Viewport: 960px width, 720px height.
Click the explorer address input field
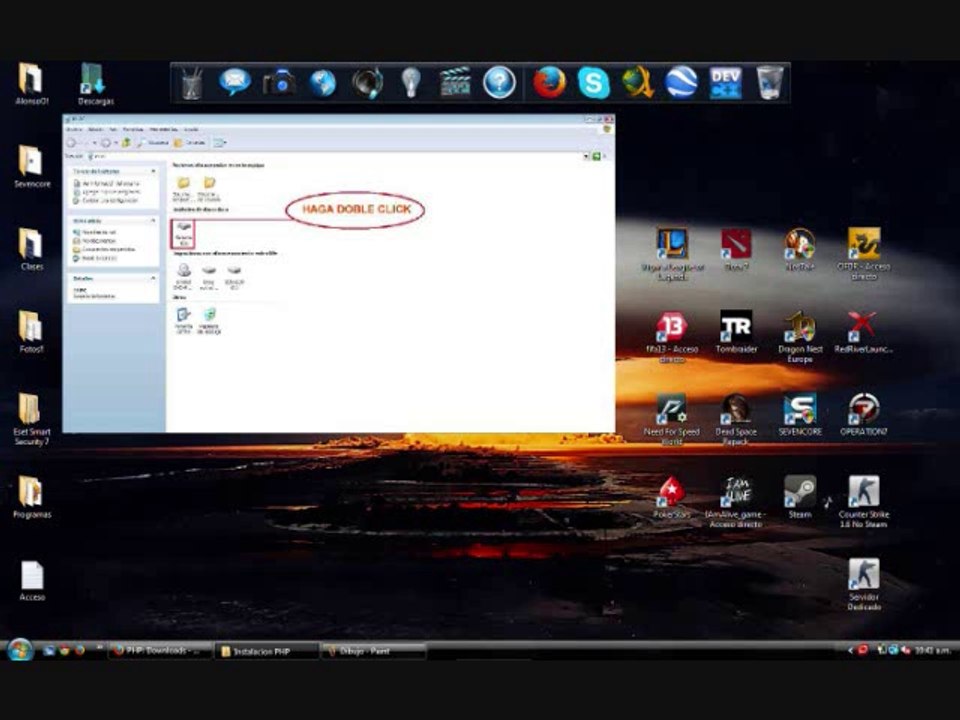[x=335, y=157]
